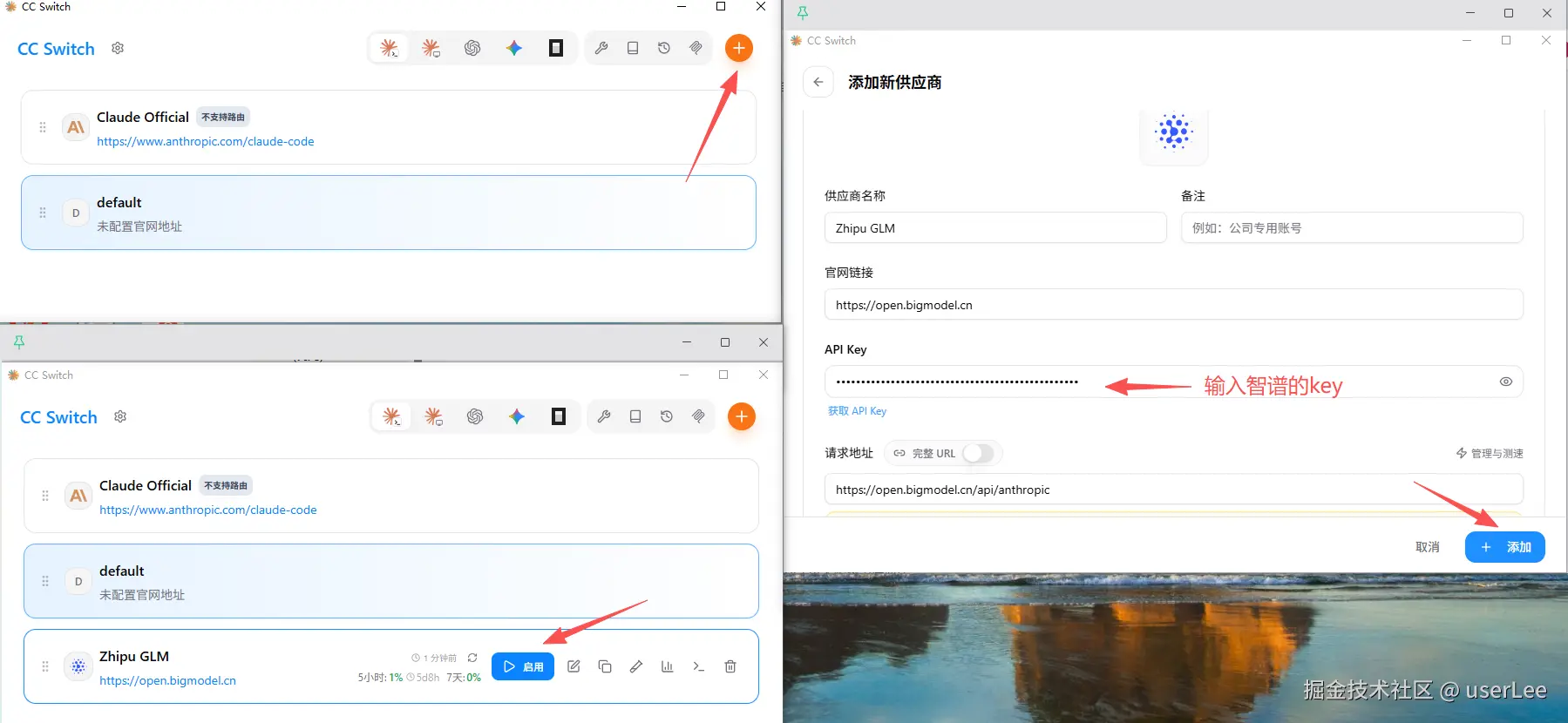Open the history clock icon in upper window
Screen dimensions: 1568x723
pyautogui.click(x=664, y=48)
